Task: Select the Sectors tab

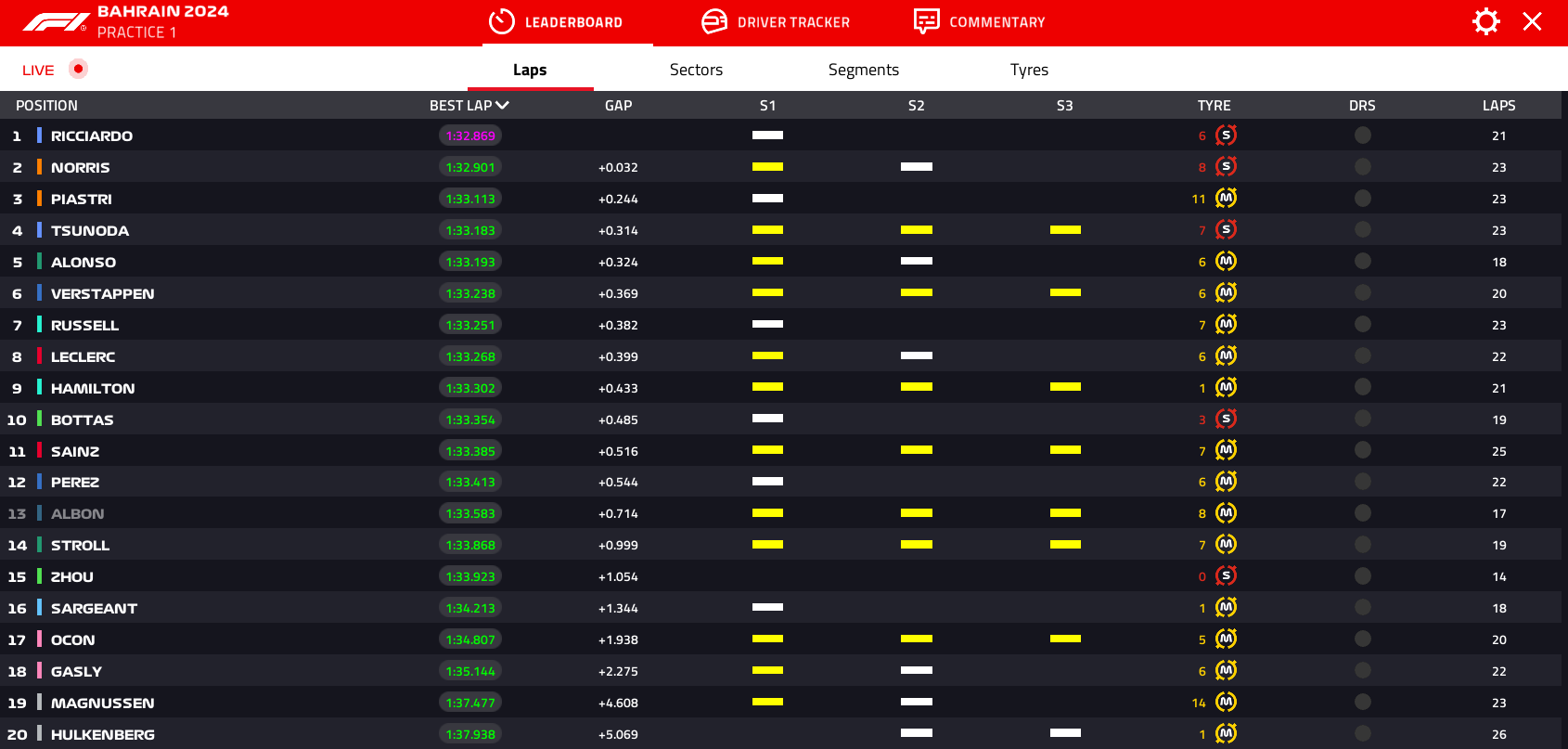Action: [696, 70]
